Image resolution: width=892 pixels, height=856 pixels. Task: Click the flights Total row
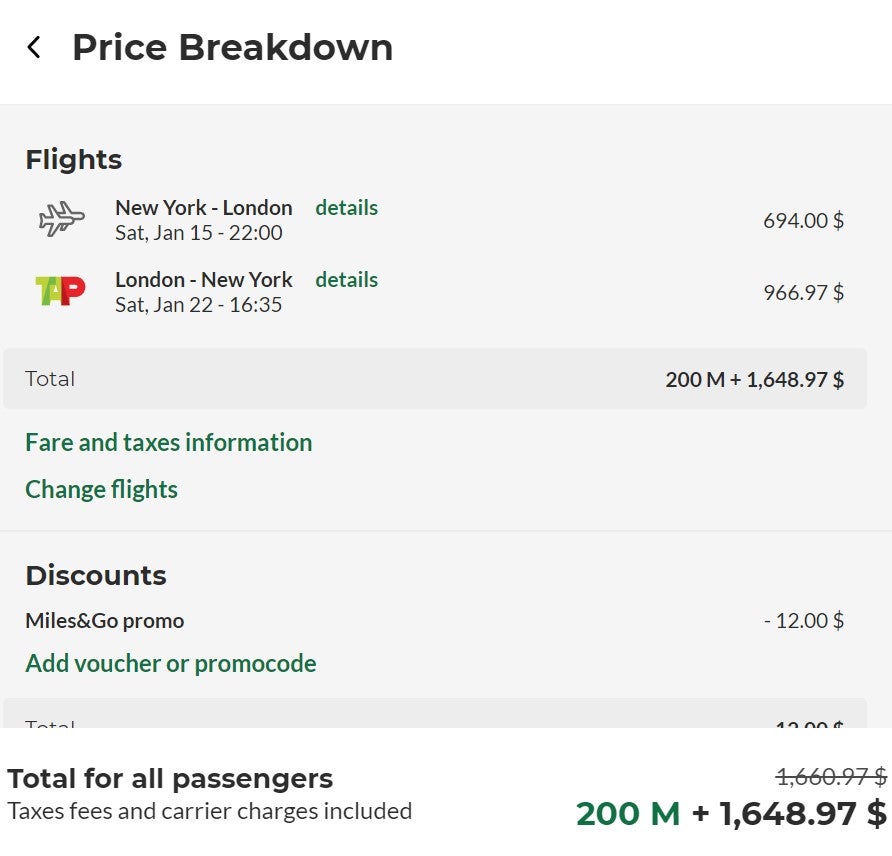click(x=435, y=379)
